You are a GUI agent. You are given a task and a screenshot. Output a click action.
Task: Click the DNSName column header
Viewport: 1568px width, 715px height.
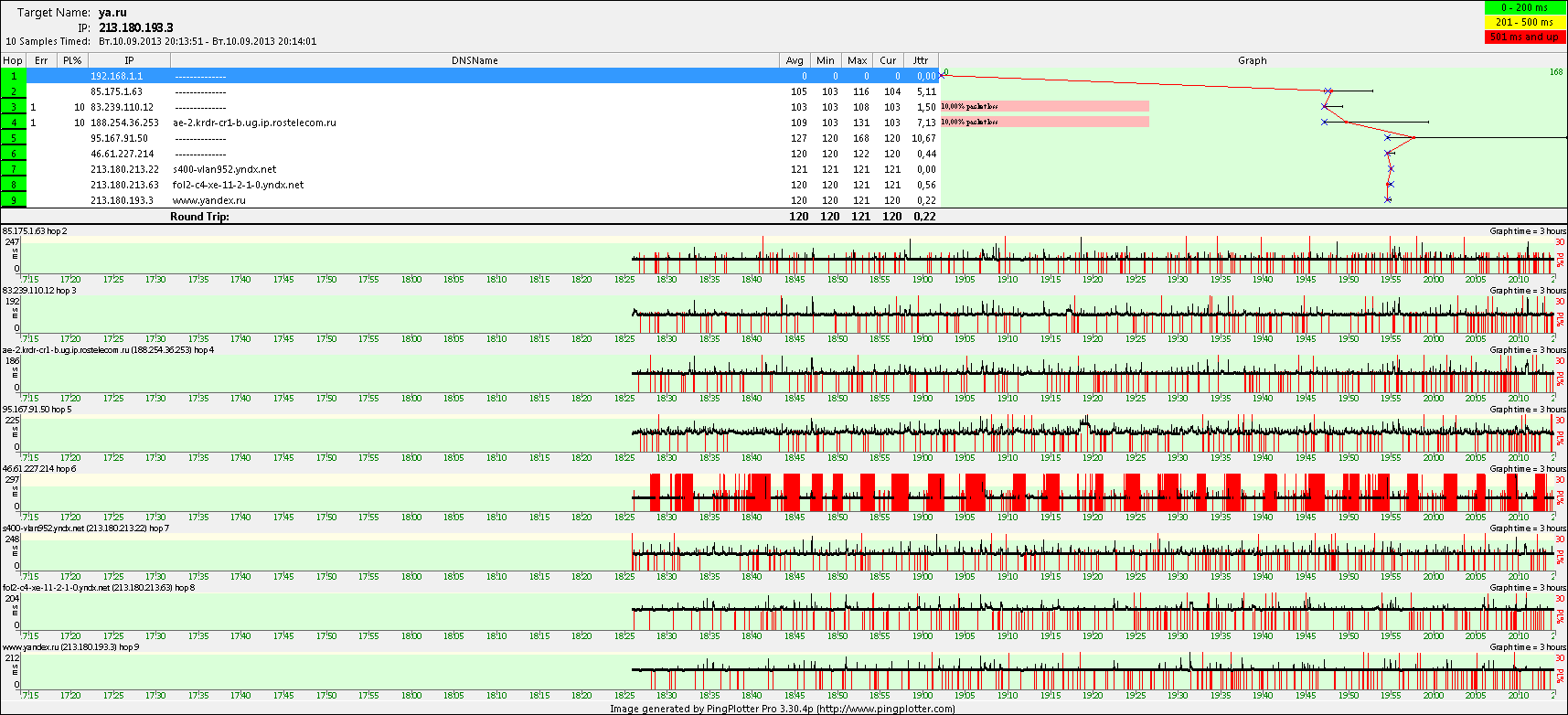click(475, 60)
